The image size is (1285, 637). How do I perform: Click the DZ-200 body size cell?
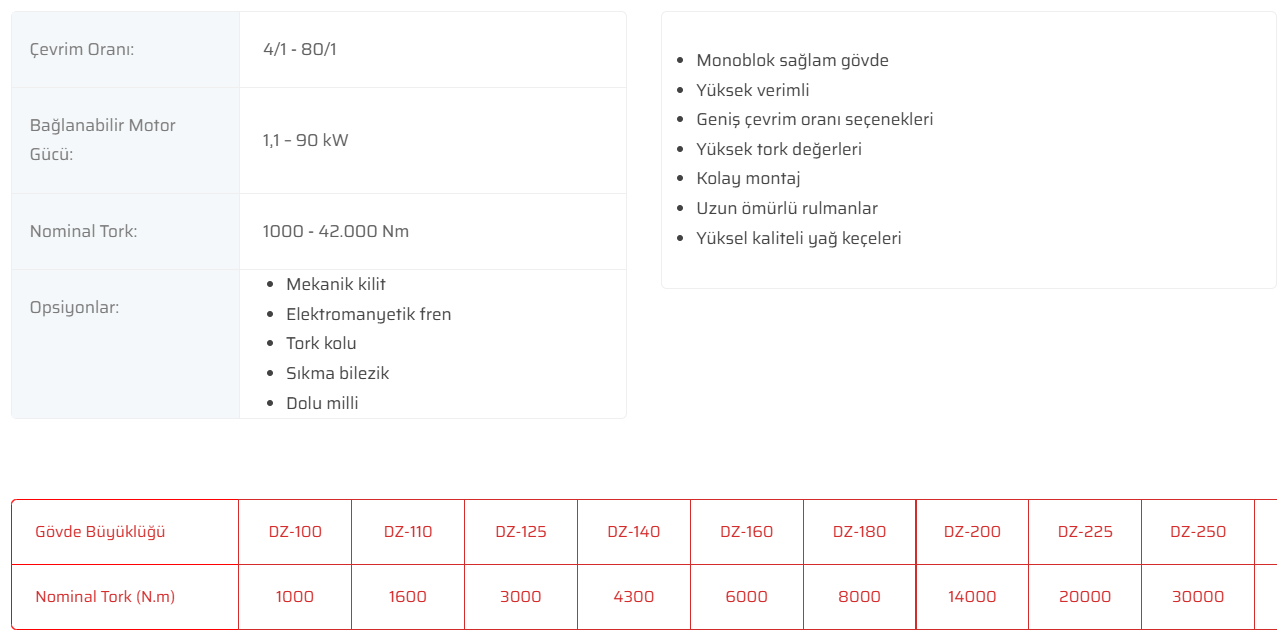click(972, 532)
